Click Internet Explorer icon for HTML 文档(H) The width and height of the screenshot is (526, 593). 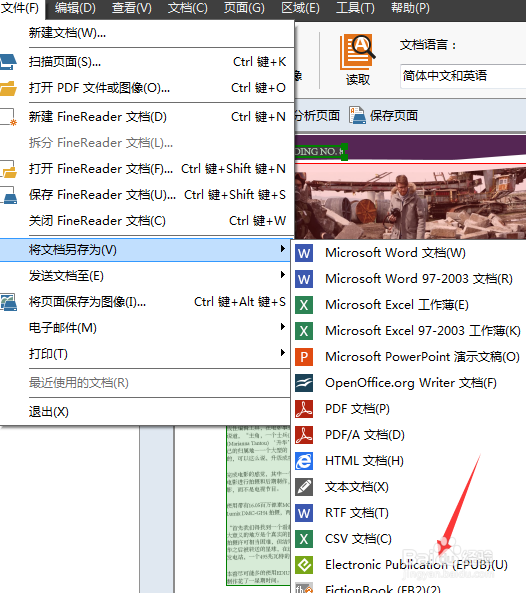click(x=304, y=461)
